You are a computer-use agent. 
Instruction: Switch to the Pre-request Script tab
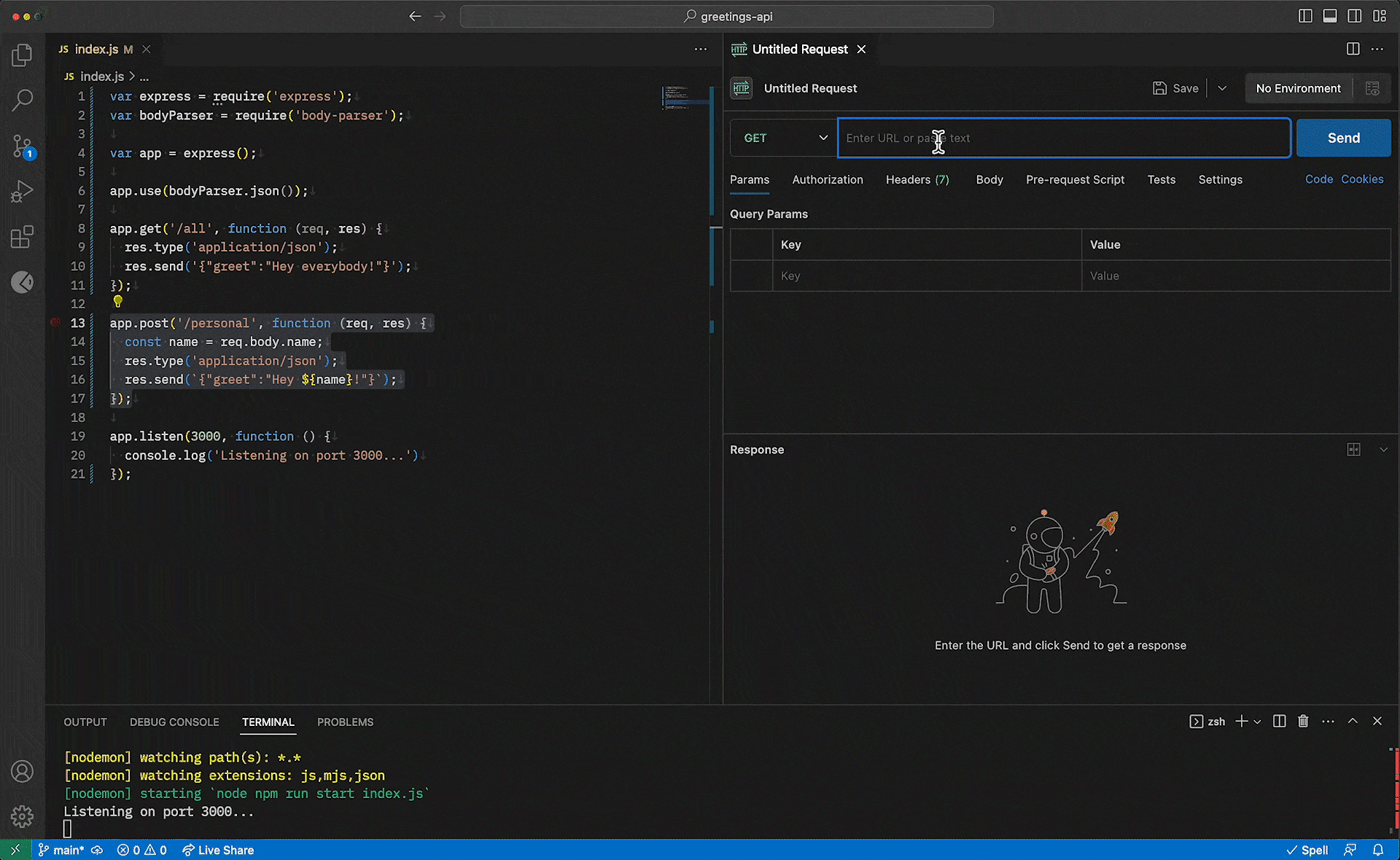point(1075,179)
